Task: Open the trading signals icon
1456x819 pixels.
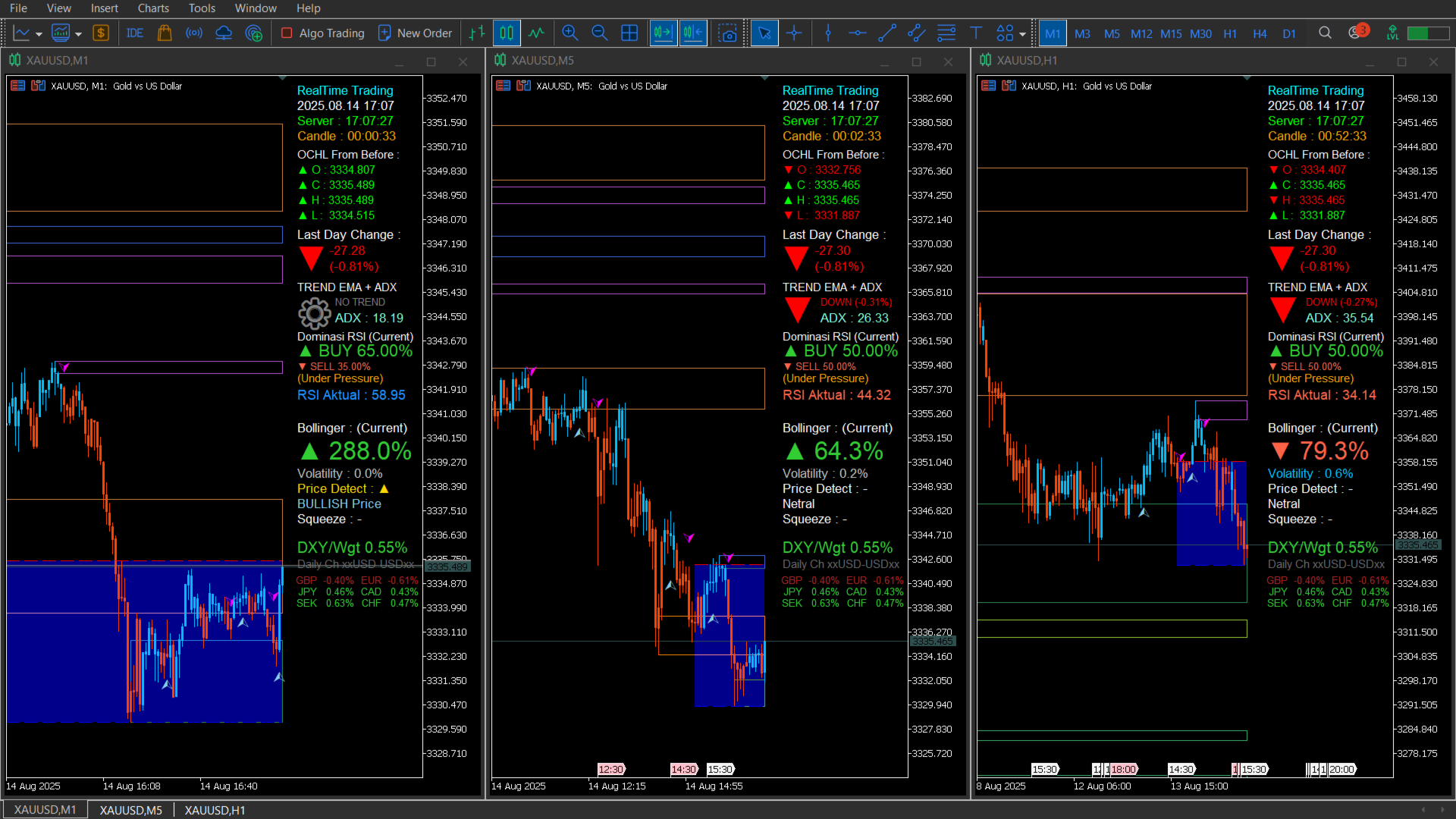Action: coord(194,33)
